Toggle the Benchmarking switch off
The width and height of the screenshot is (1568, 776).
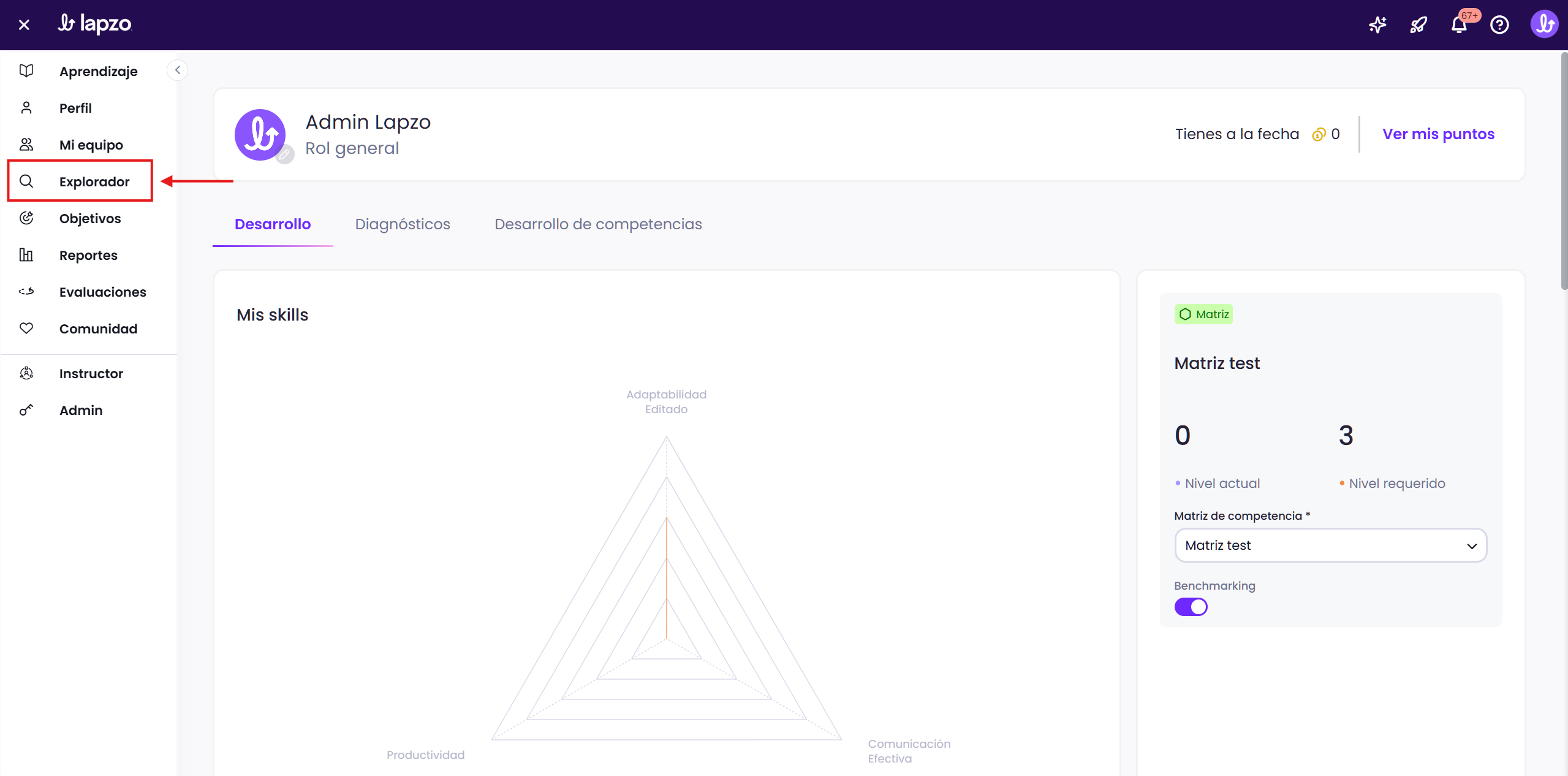click(x=1191, y=607)
